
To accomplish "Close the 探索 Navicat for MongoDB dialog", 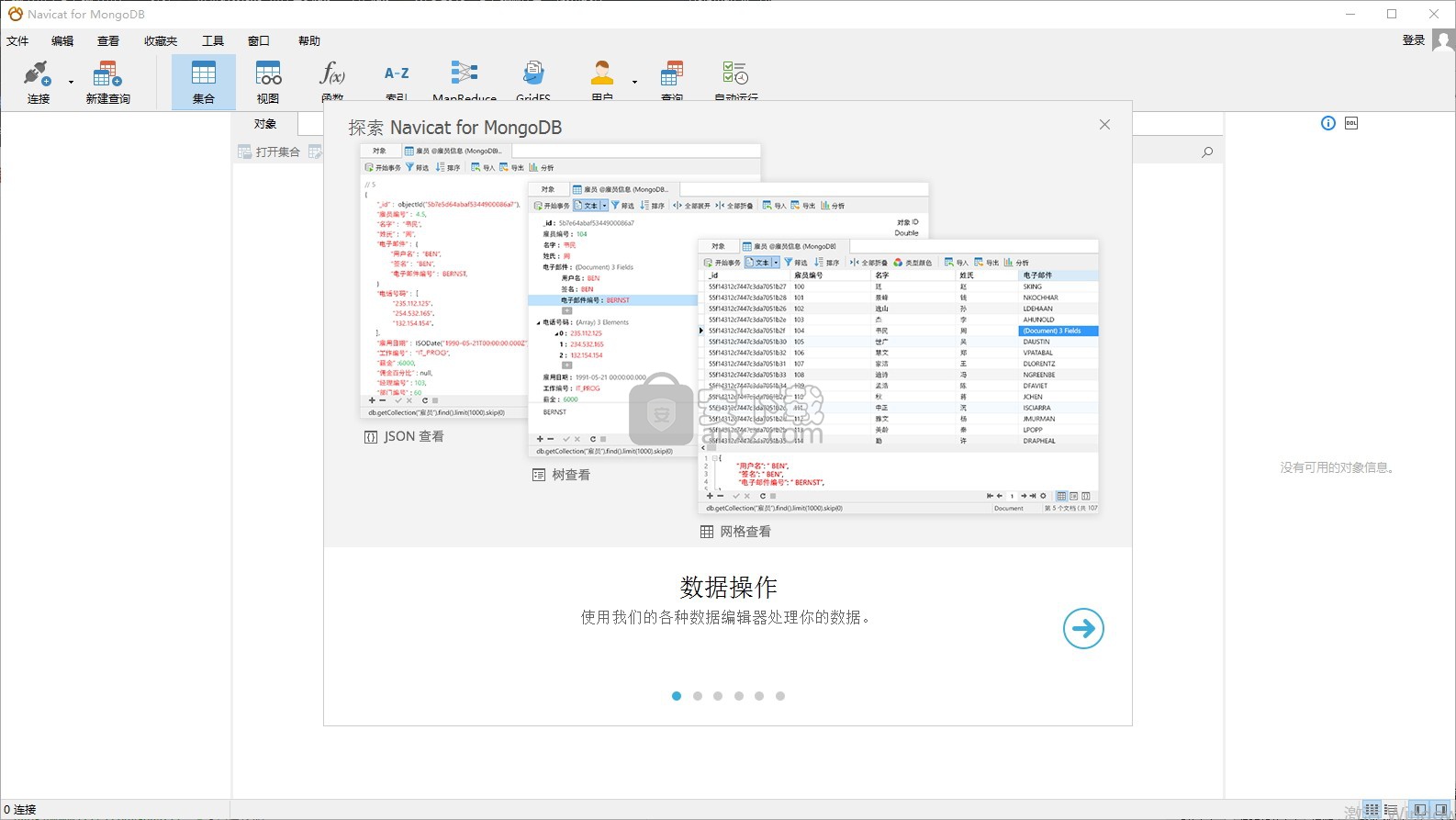I will point(1104,125).
